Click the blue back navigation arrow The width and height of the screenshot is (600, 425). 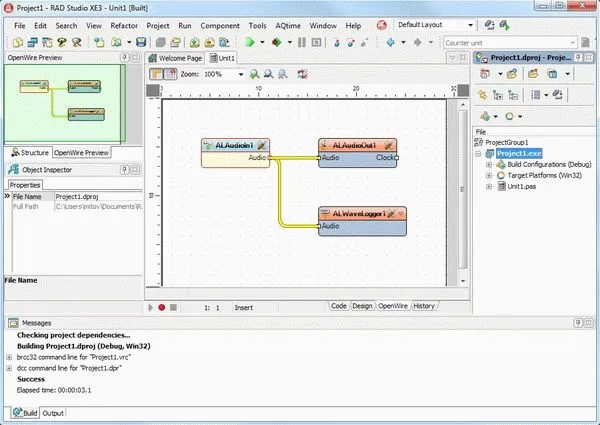[389, 43]
